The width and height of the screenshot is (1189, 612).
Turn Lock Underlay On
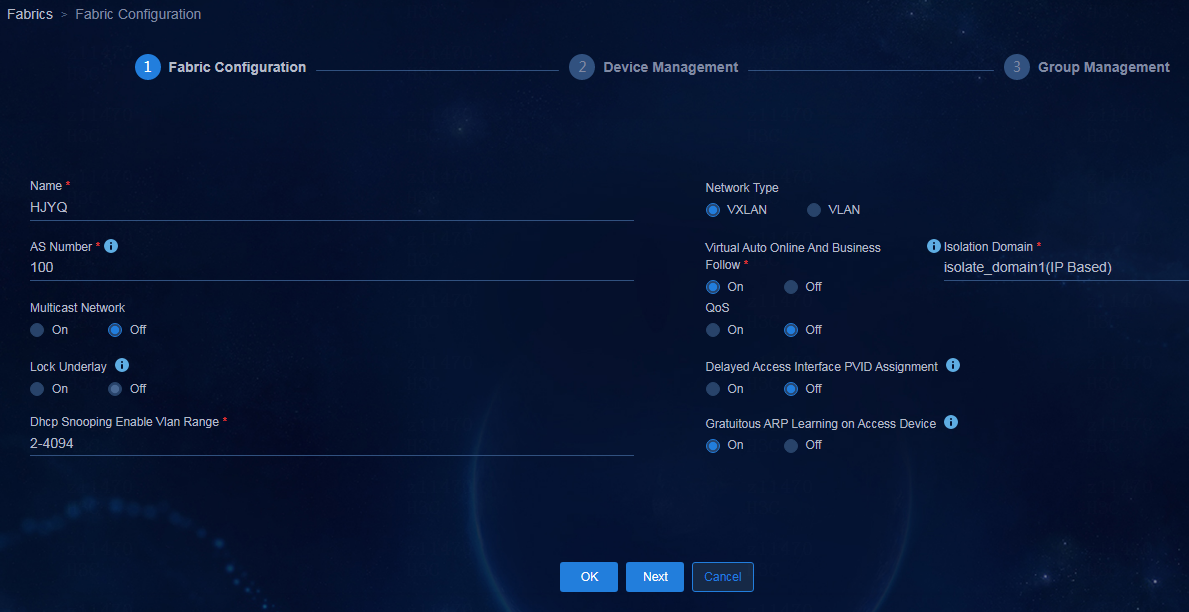pos(37,389)
